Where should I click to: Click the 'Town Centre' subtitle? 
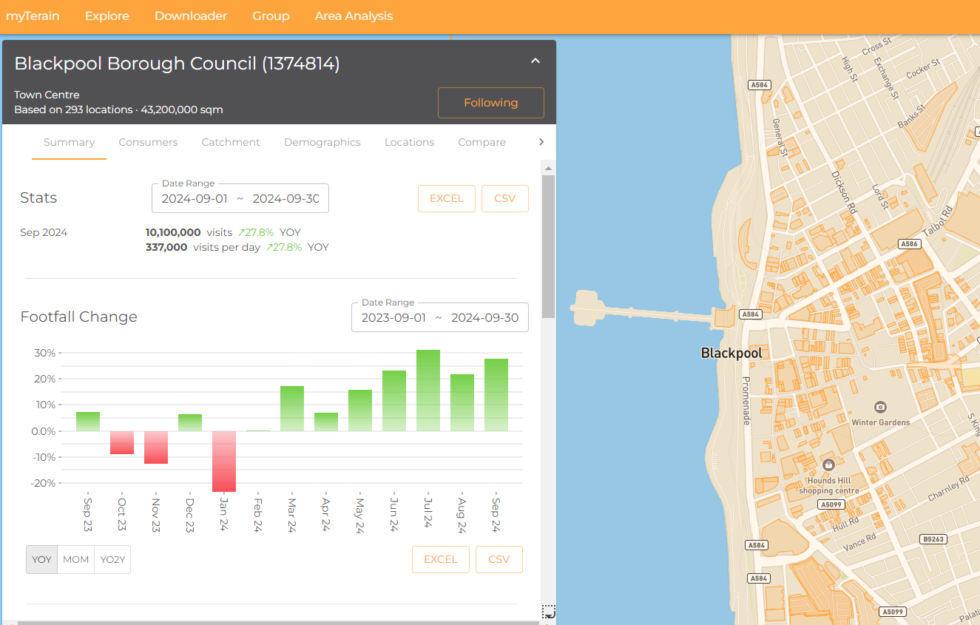pos(47,95)
